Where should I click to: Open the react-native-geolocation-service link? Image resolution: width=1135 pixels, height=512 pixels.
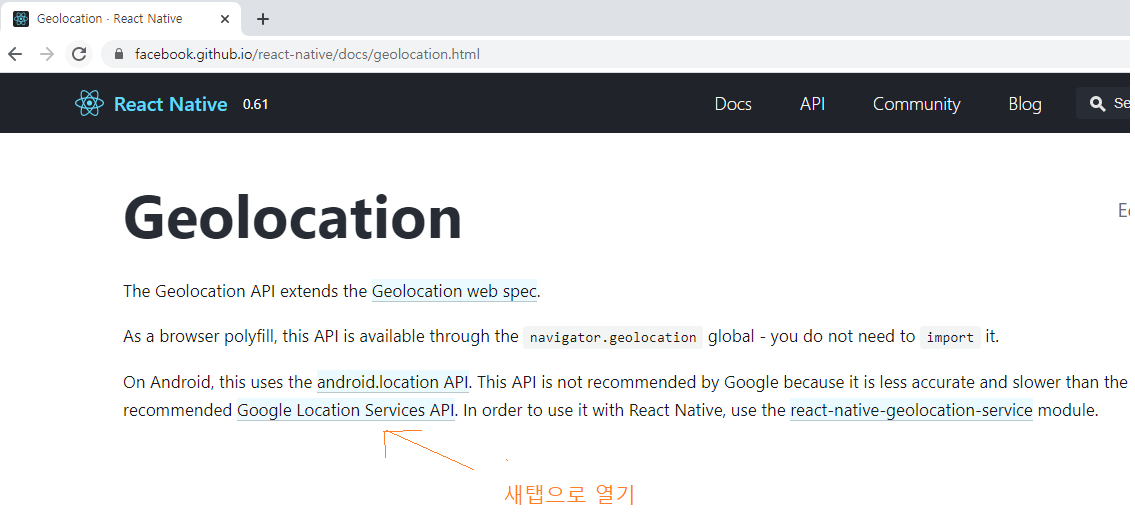point(911,411)
